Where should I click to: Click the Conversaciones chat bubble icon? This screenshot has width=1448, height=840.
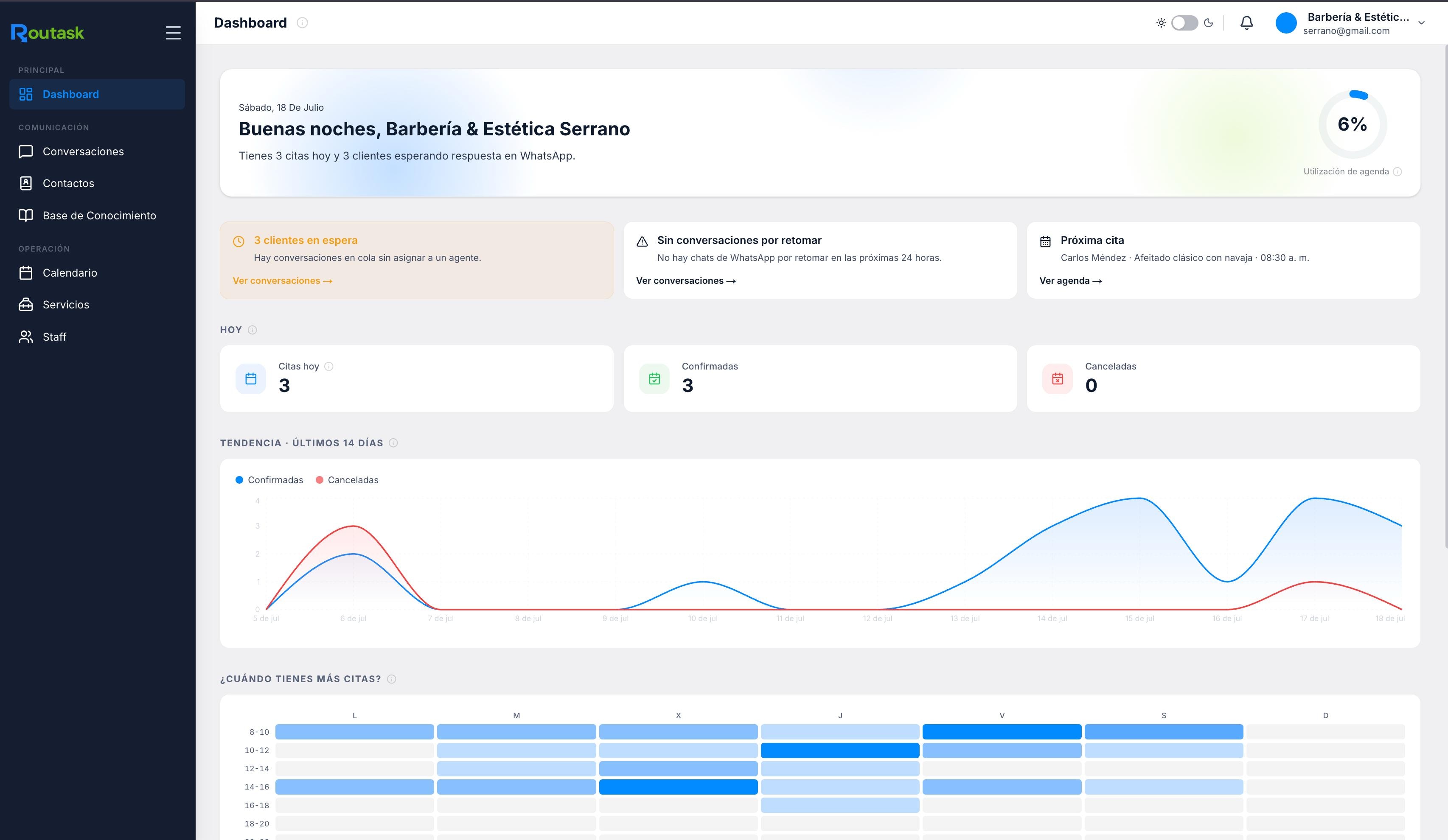click(26, 152)
